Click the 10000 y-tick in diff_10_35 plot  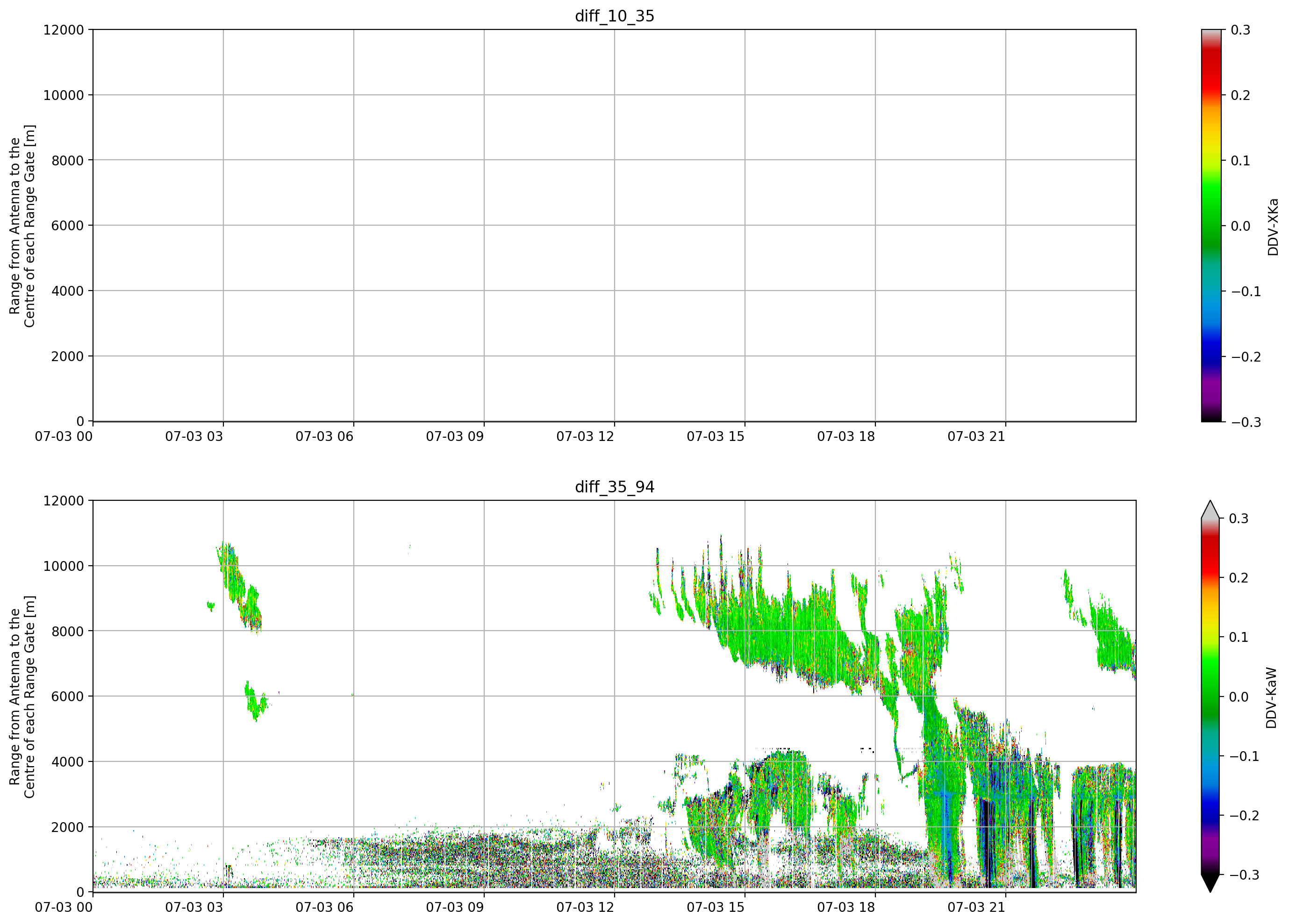[64, 95]
